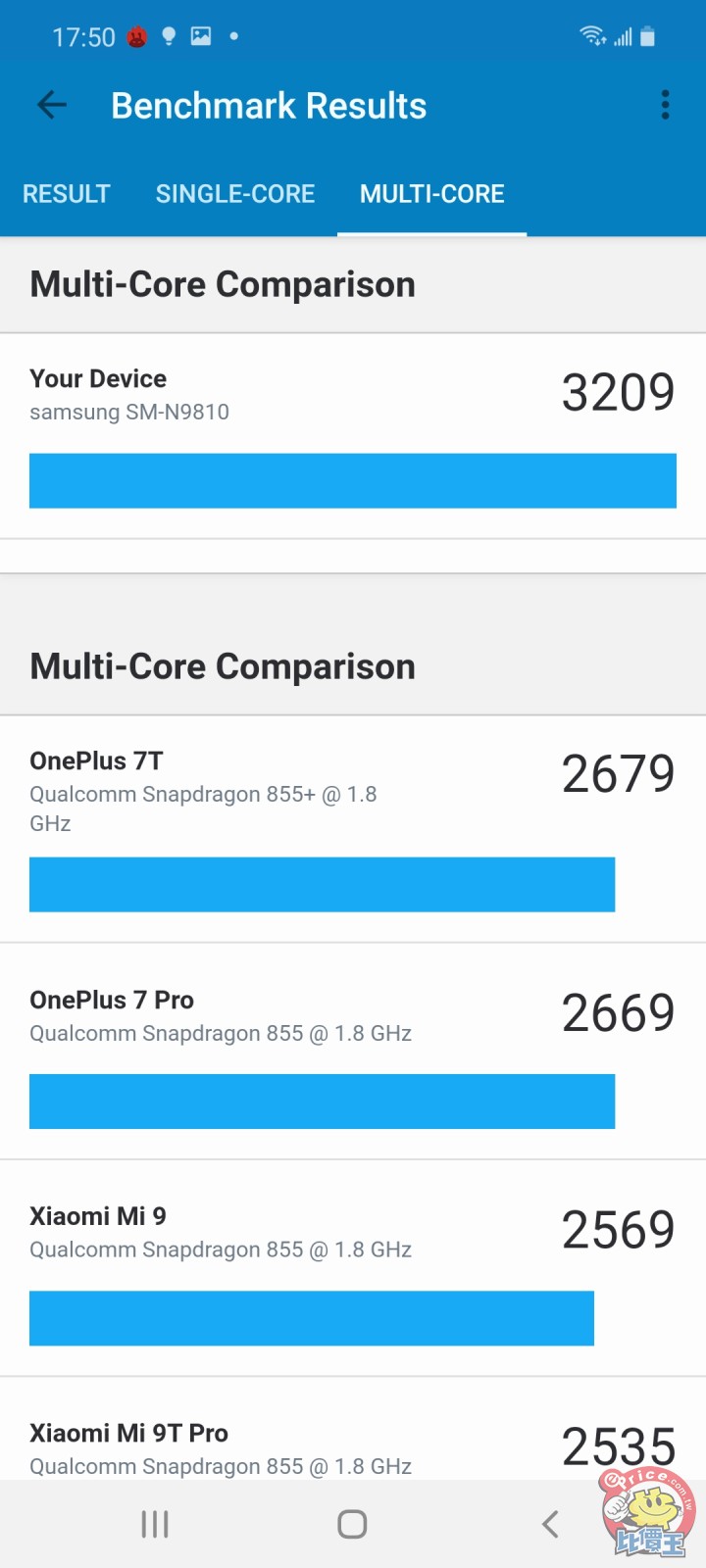Tap the navigation bar back button

tap(550, 1524)
